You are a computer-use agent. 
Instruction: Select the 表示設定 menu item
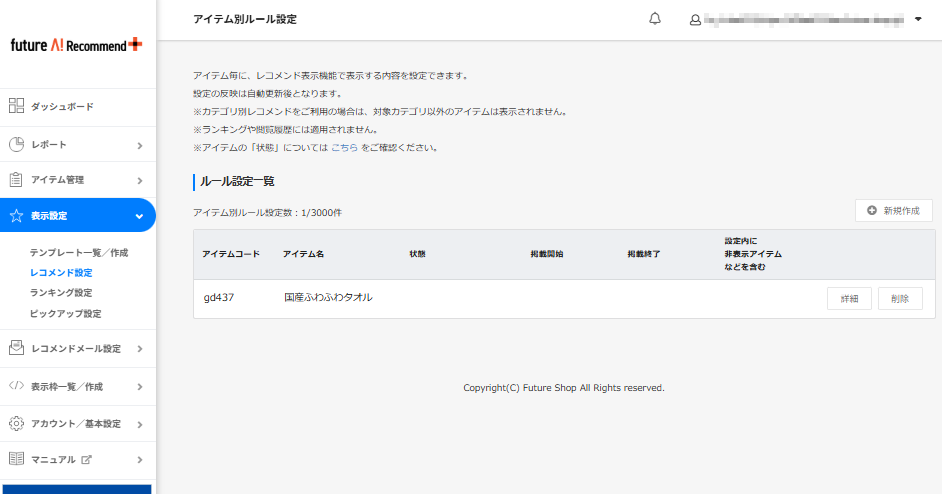(x=78, y=215)
